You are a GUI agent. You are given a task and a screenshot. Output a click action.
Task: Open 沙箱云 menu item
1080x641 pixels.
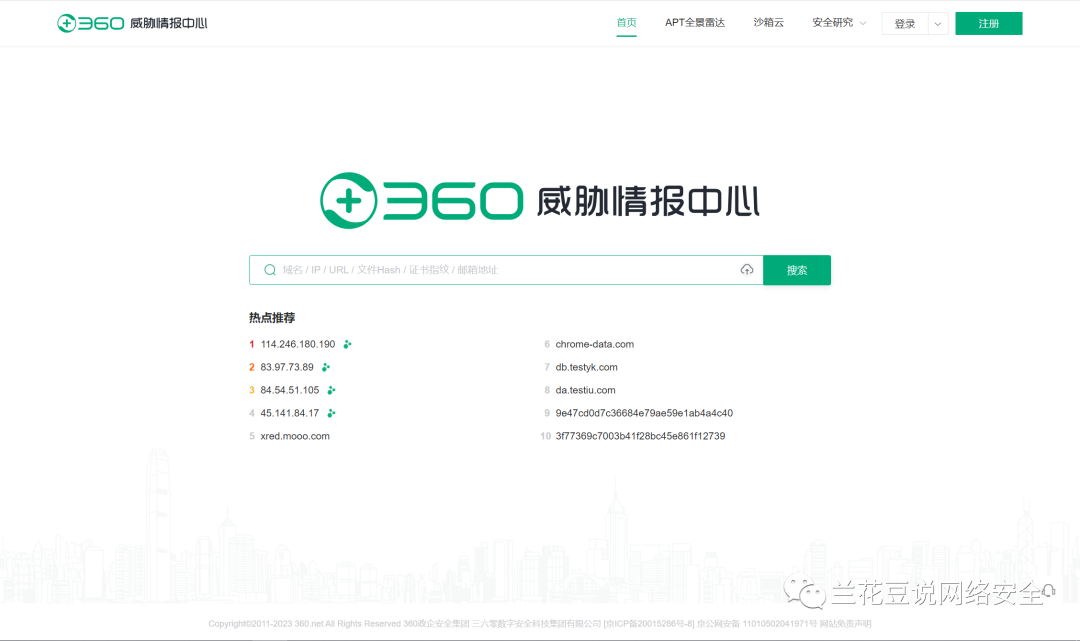[768, 23]
